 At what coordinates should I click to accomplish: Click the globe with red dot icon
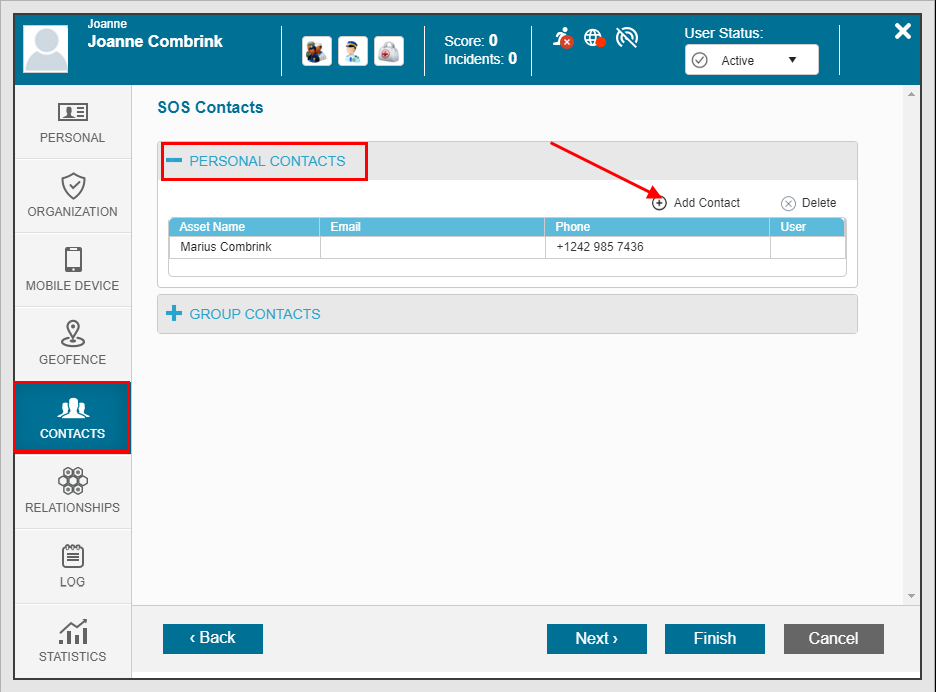click(x=594, y=38)
